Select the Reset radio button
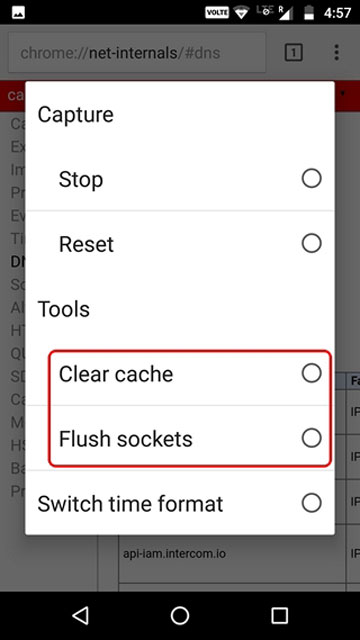 coord(311,243)
